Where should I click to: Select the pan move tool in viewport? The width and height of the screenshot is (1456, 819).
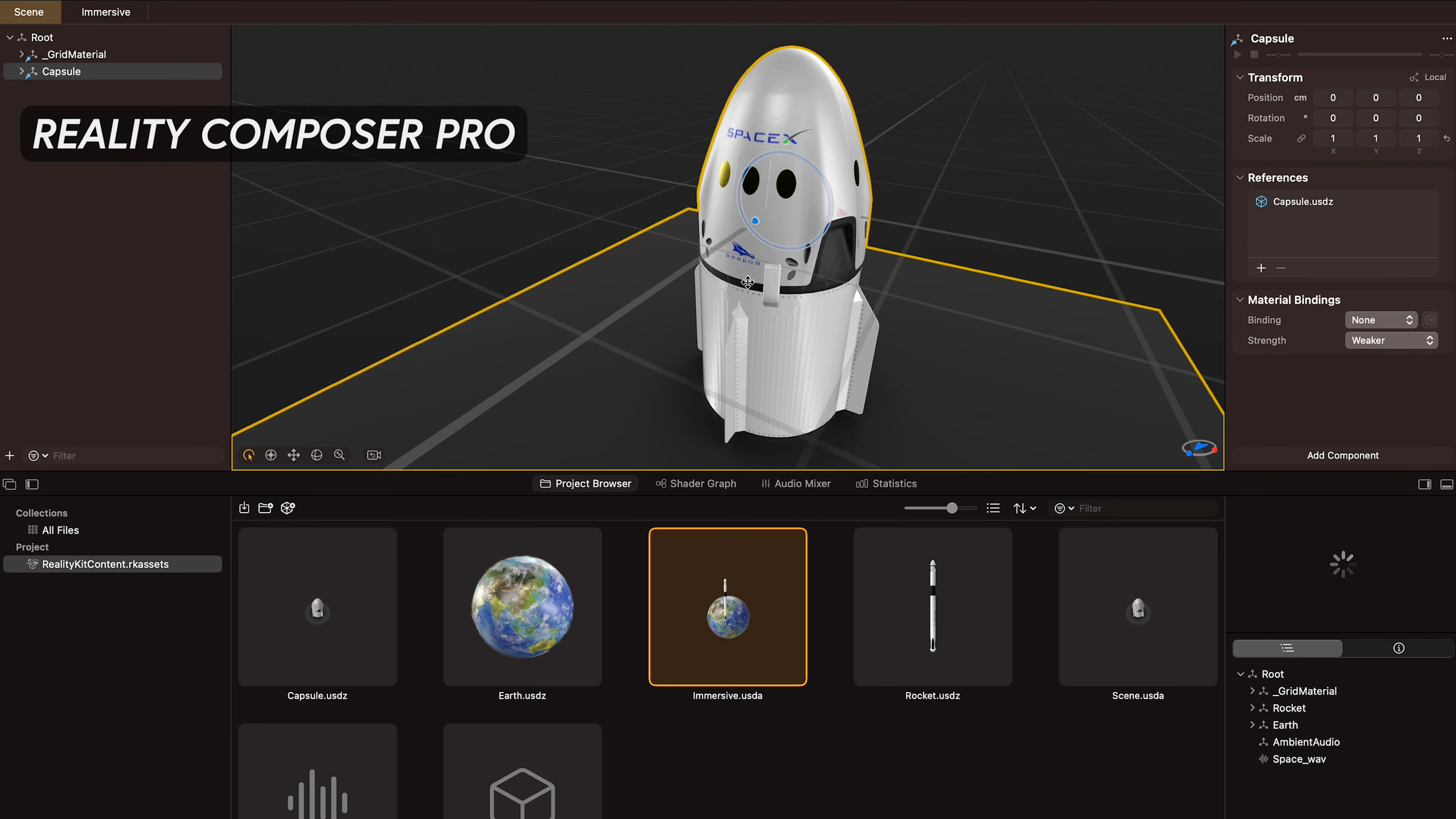pyautogui.click(x=294, y=455)
